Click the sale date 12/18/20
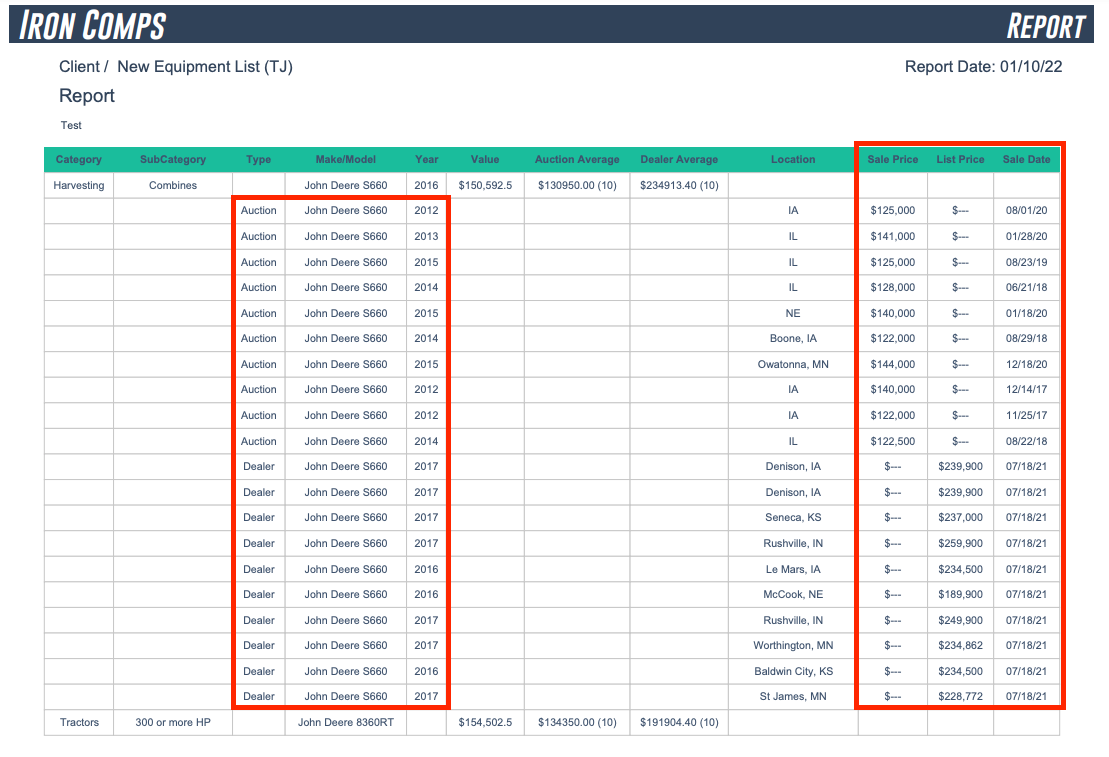Viewport: 1109px width, 757px height. click(1026, 364)
